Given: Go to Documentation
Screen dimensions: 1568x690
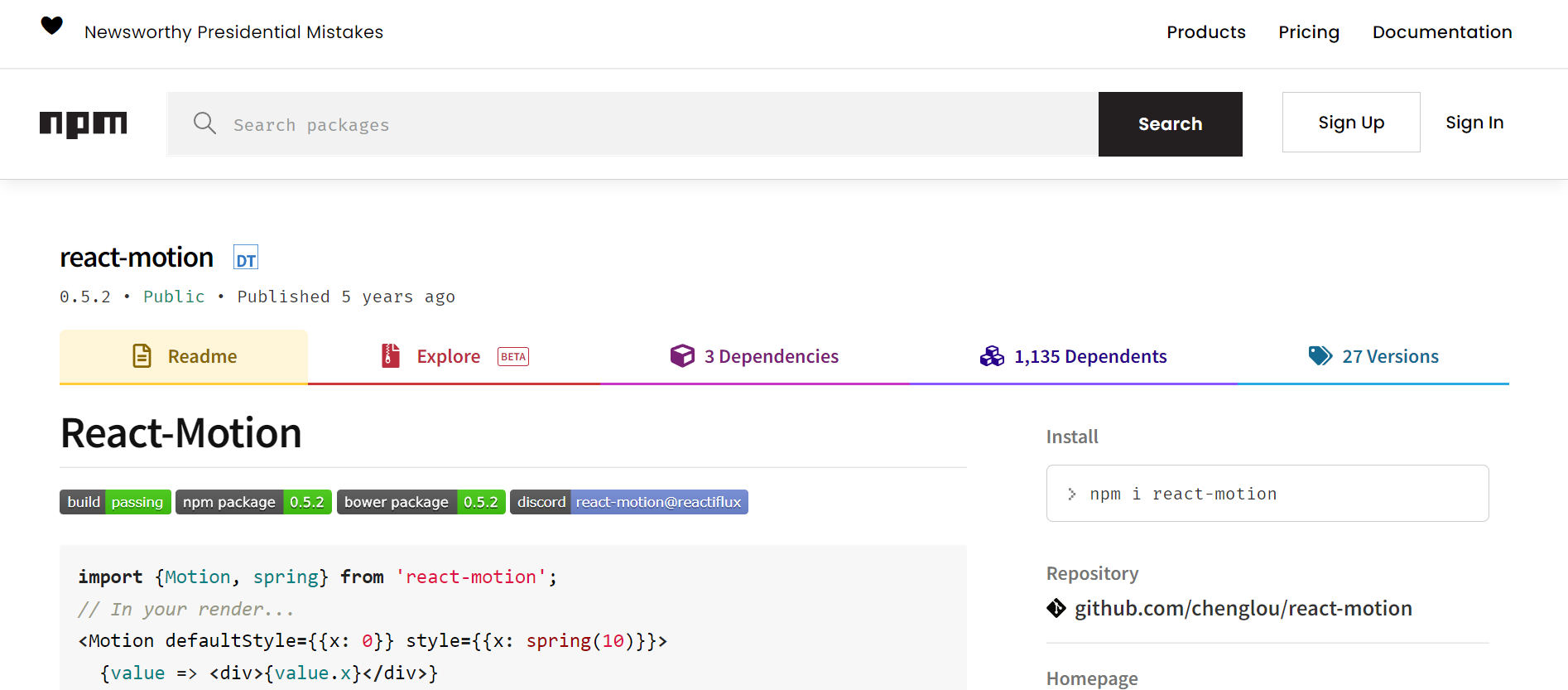Looking at the screenshot, I should (1441, 32).
